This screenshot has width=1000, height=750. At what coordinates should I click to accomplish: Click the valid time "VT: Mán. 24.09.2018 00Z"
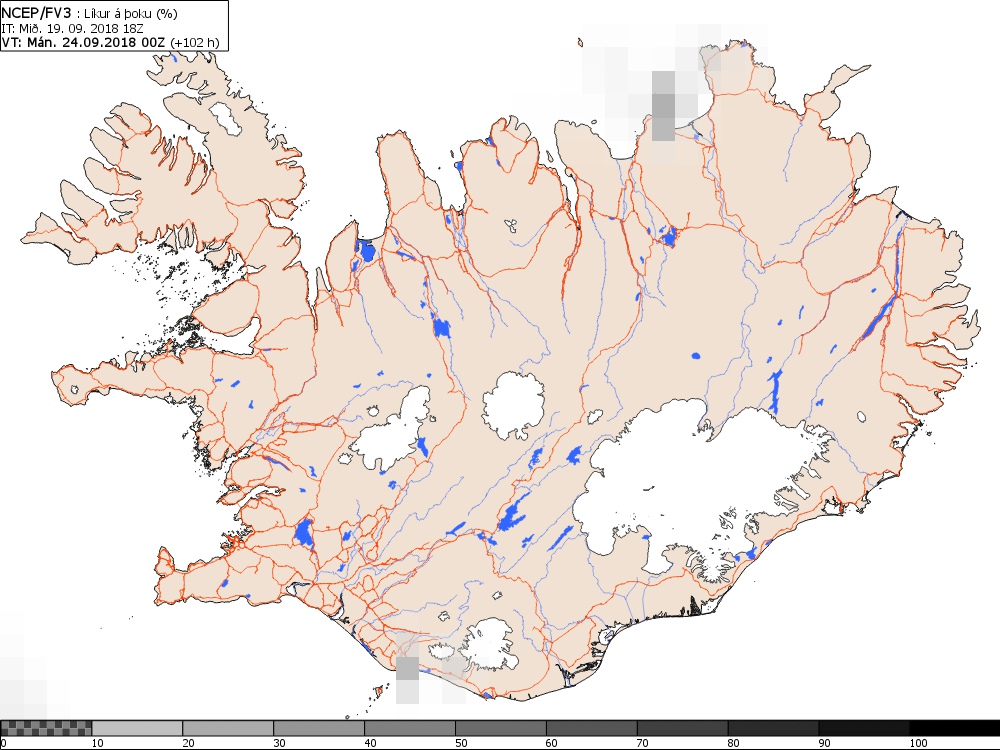pyautogui.click(x=84, y=42)
